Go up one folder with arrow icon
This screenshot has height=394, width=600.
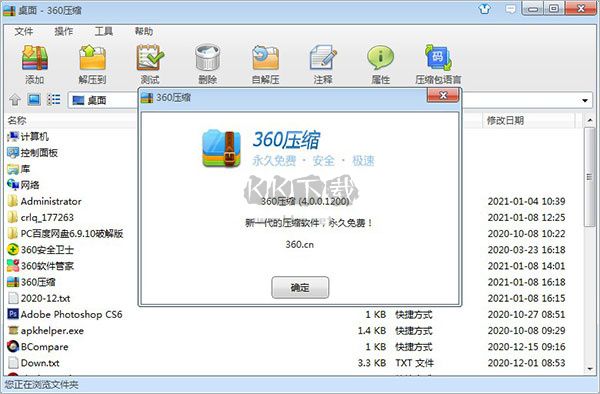click(x=15, y=100)
